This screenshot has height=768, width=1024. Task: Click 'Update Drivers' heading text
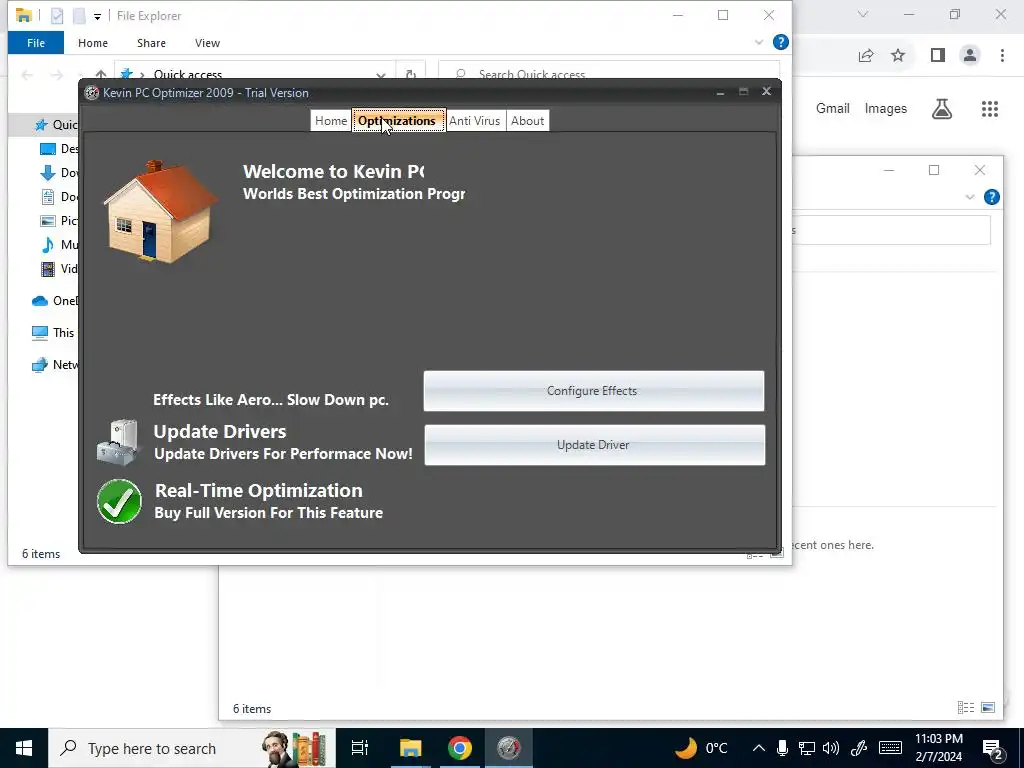coord(219,432)
